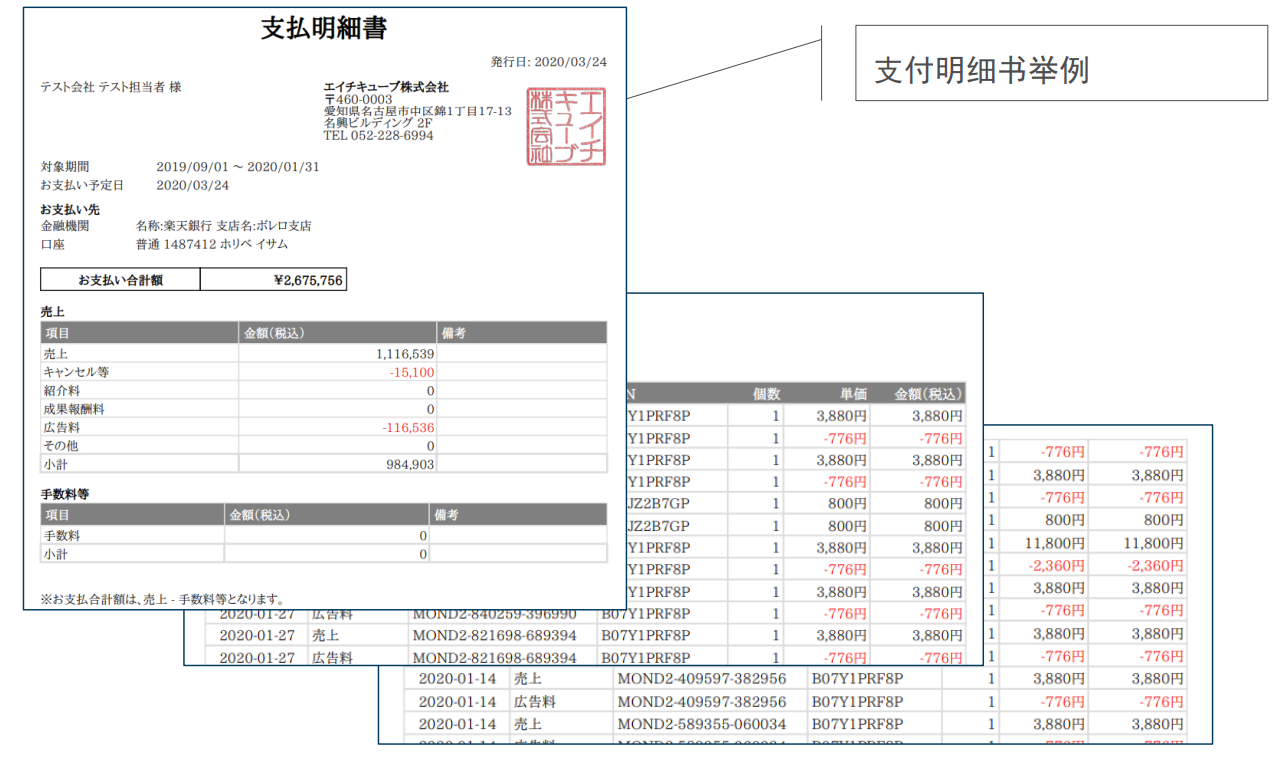Viewport: 1274px width, 759px height.
Task: Click the 手数料 row label in the fee table
Action: click(x=60, y=536)
